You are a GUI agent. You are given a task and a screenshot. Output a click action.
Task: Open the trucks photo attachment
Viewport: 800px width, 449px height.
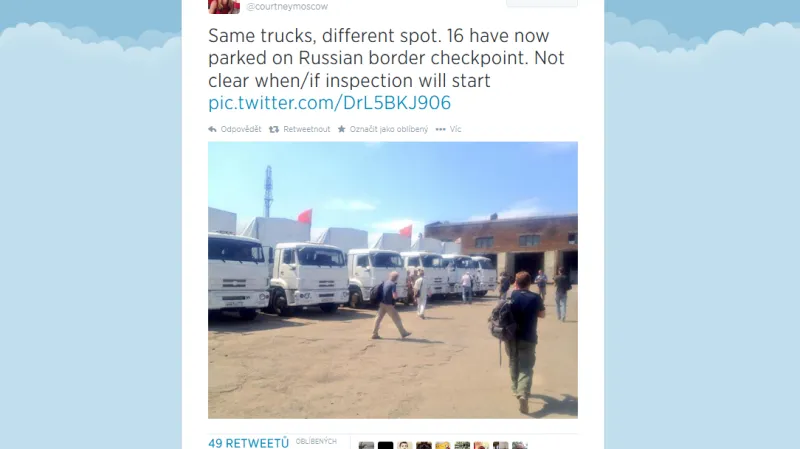click(393, 280)
